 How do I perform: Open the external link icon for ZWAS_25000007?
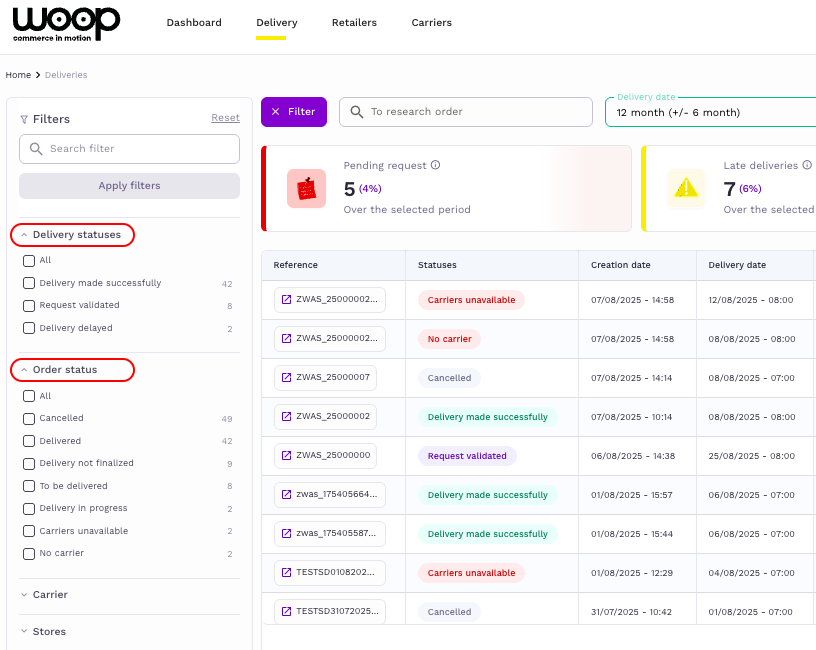coord(287,378)
